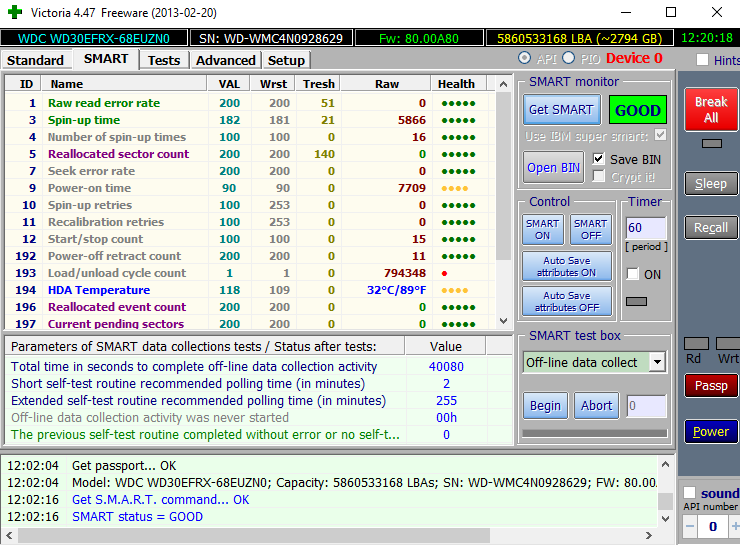Click the Recall button
Screen dimensions: 740x545
pyautogui.click(x=711, y=228)
